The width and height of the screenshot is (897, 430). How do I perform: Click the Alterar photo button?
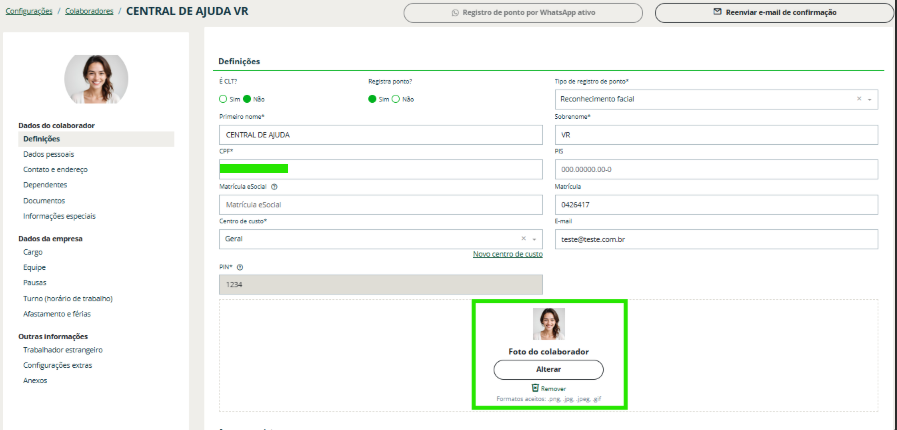click(549, 370)
